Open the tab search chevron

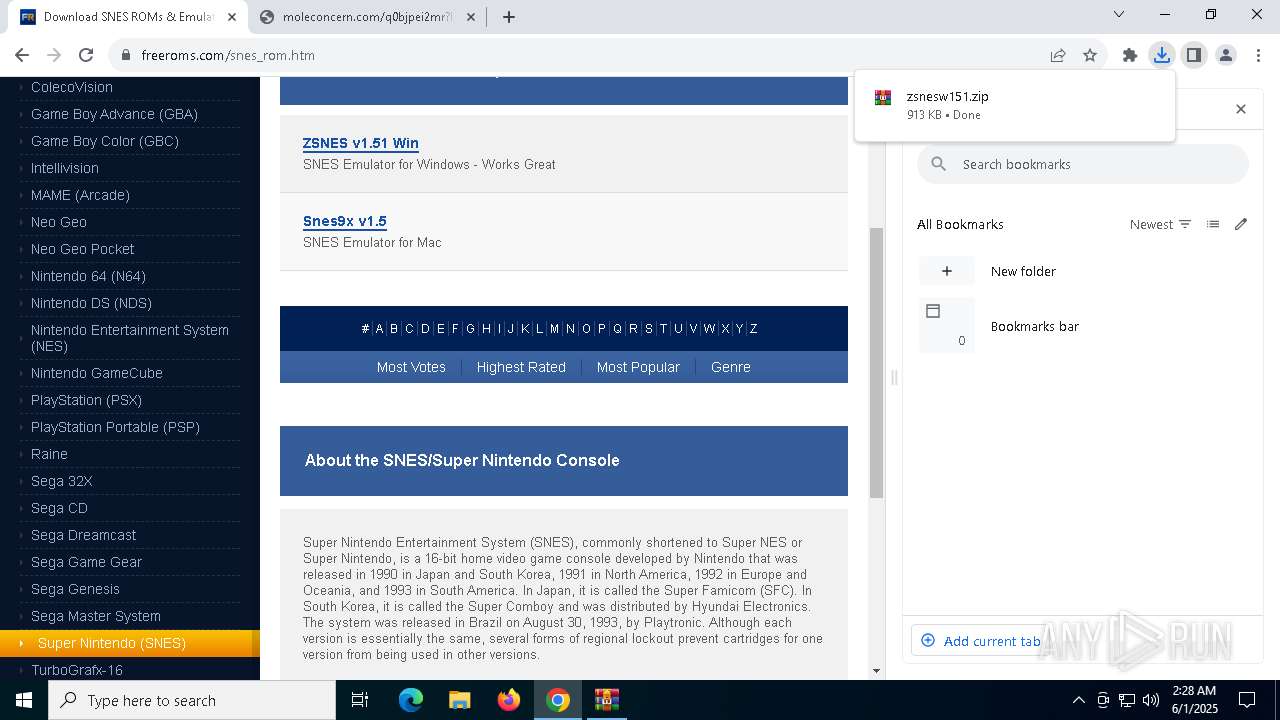pyautogui.click(x=1119, y=14)
